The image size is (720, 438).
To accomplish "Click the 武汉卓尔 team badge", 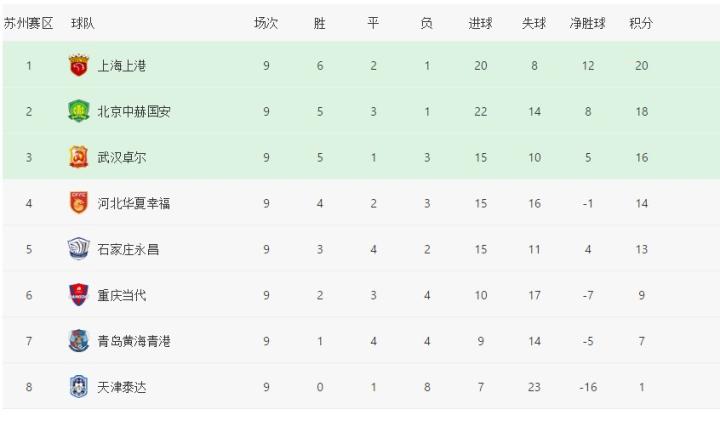I will point(78,157).
